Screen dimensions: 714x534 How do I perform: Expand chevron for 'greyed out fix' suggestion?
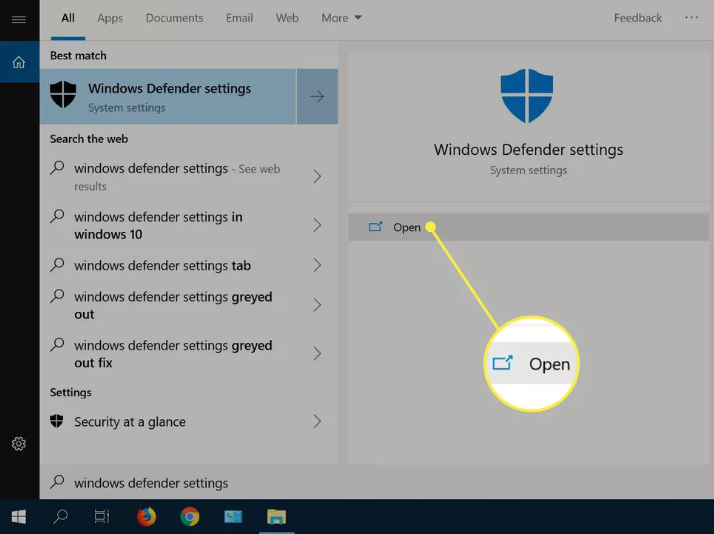(x=317, y=353)
